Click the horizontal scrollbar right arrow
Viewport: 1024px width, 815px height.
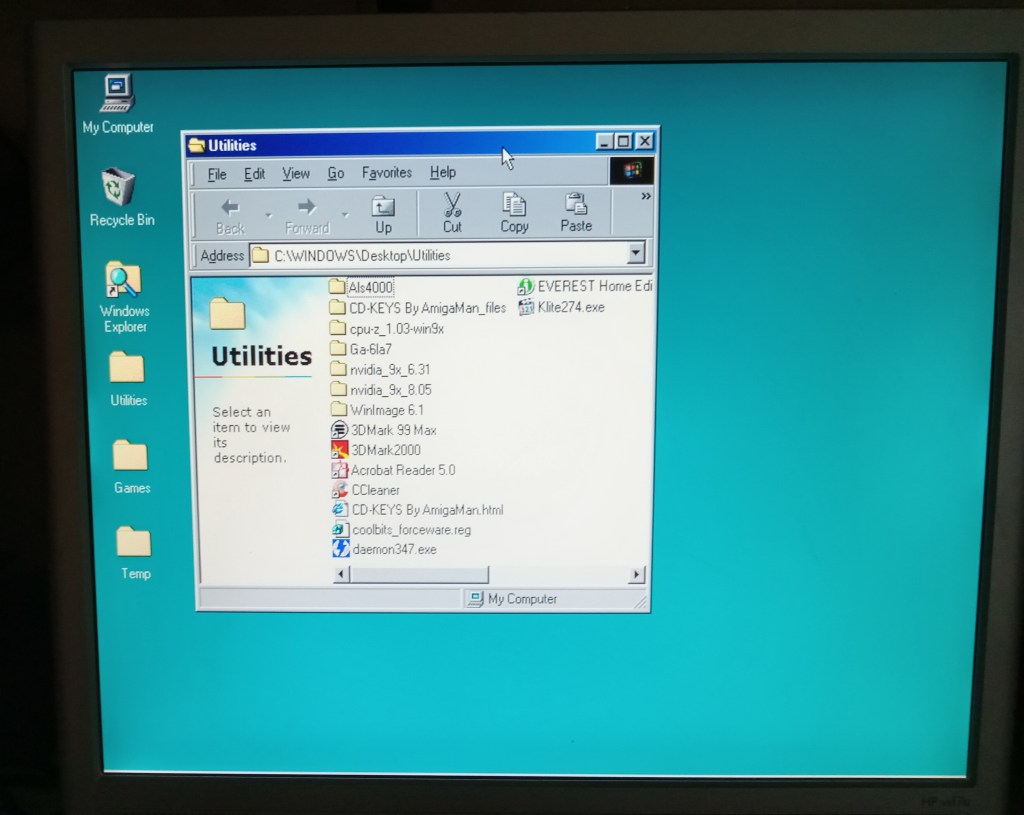[636, 575]
